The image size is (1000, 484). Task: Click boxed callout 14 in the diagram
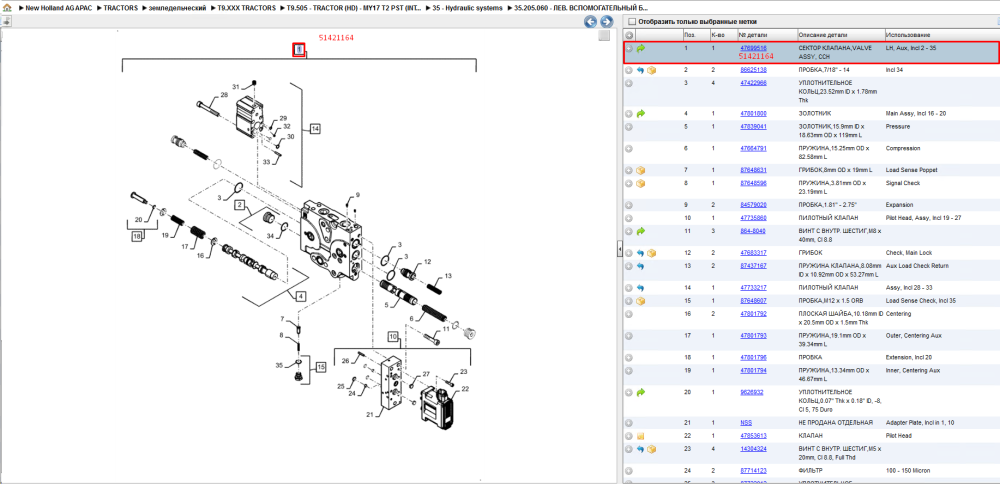click(x=315, y=129)
